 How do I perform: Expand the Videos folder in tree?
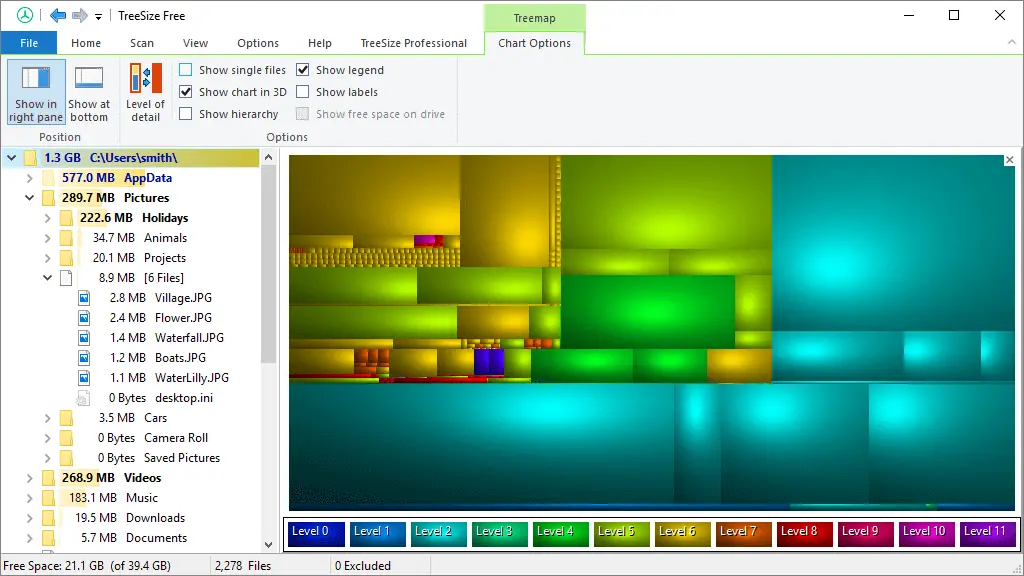[29, 478]
